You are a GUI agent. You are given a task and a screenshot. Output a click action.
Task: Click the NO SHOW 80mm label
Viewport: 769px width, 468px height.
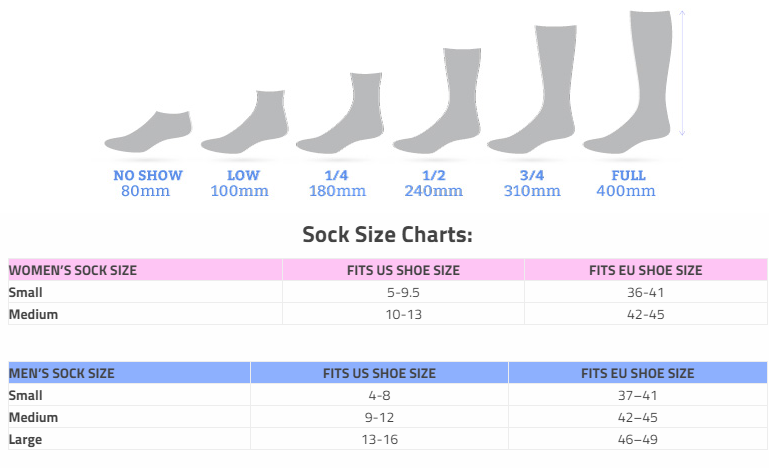click(148, 183)
